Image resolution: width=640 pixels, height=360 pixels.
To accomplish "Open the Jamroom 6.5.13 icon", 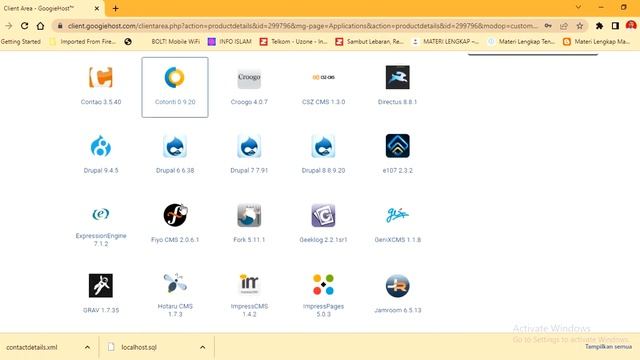I will (398, 285).
